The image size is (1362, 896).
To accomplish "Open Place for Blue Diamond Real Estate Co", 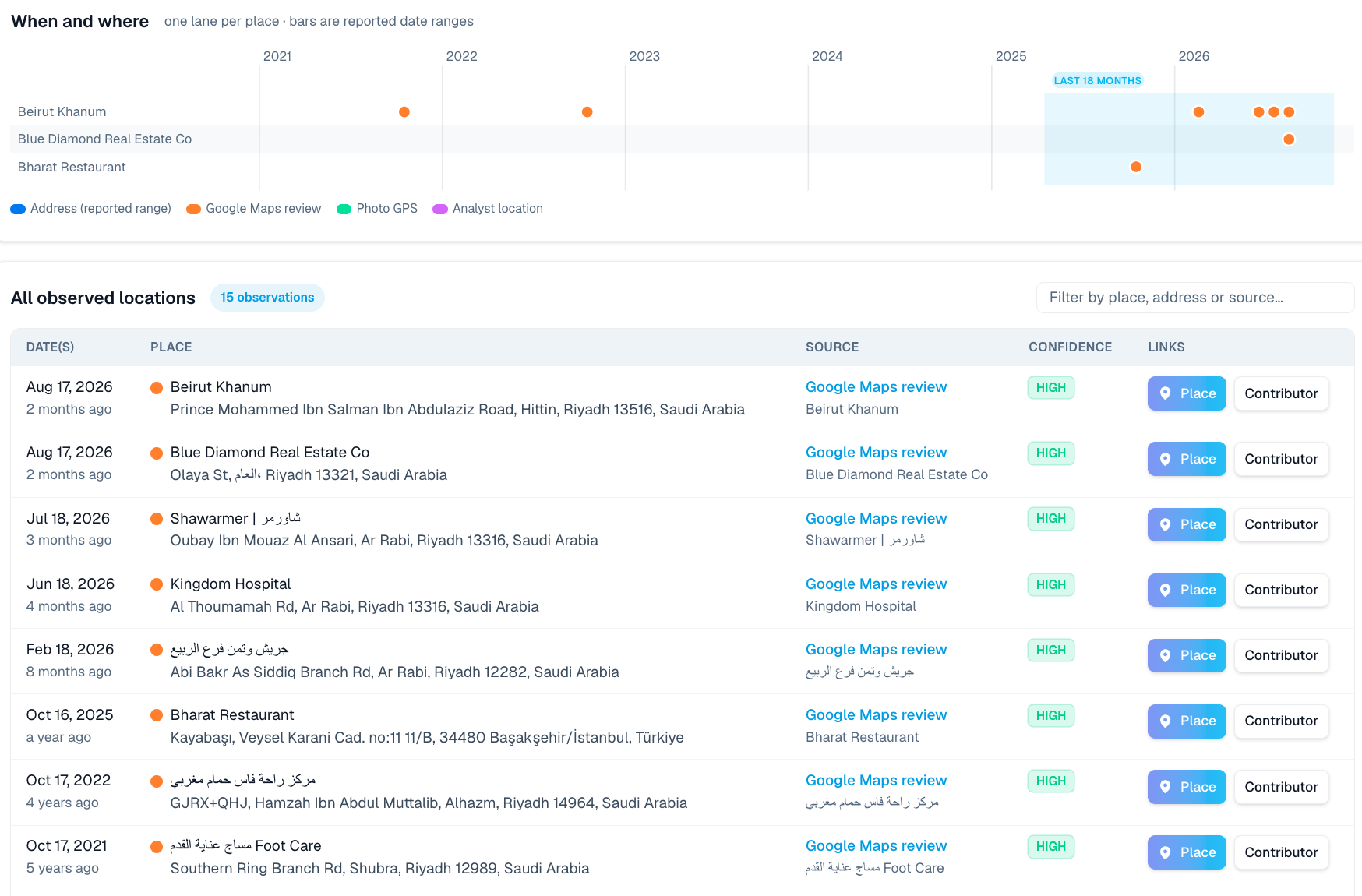I will 1187,459.
